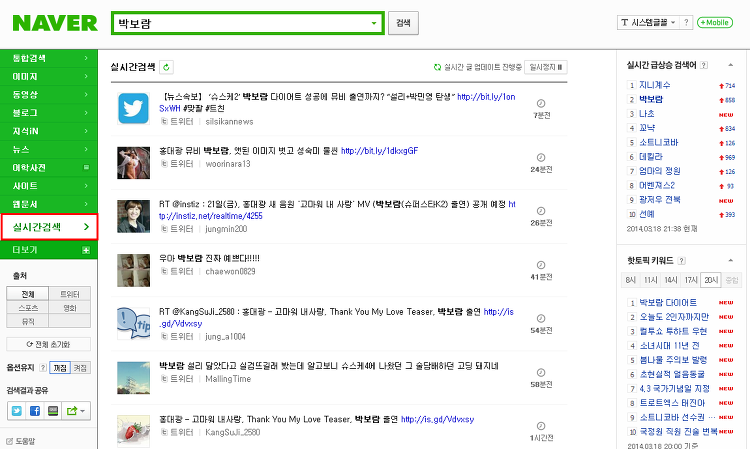Open link http://bit.ly/1dkxgGF

point(379,151)
